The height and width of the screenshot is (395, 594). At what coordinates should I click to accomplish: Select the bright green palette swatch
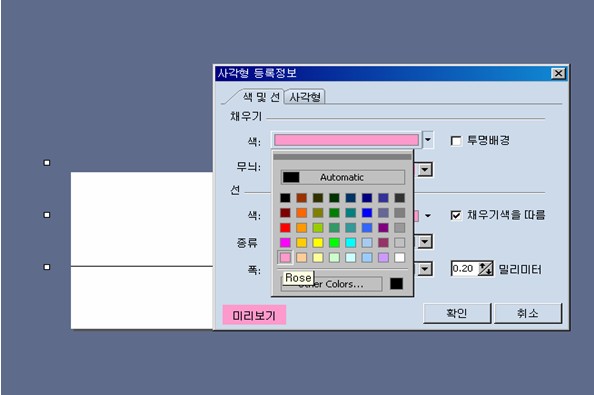(334, 243)
